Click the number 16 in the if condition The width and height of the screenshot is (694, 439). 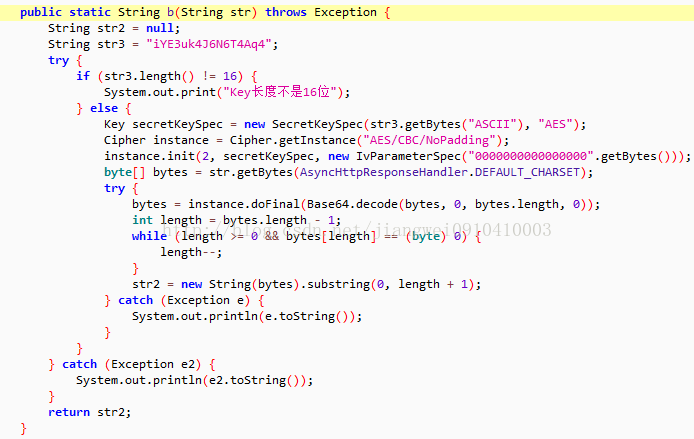click(x=230, y=76)
